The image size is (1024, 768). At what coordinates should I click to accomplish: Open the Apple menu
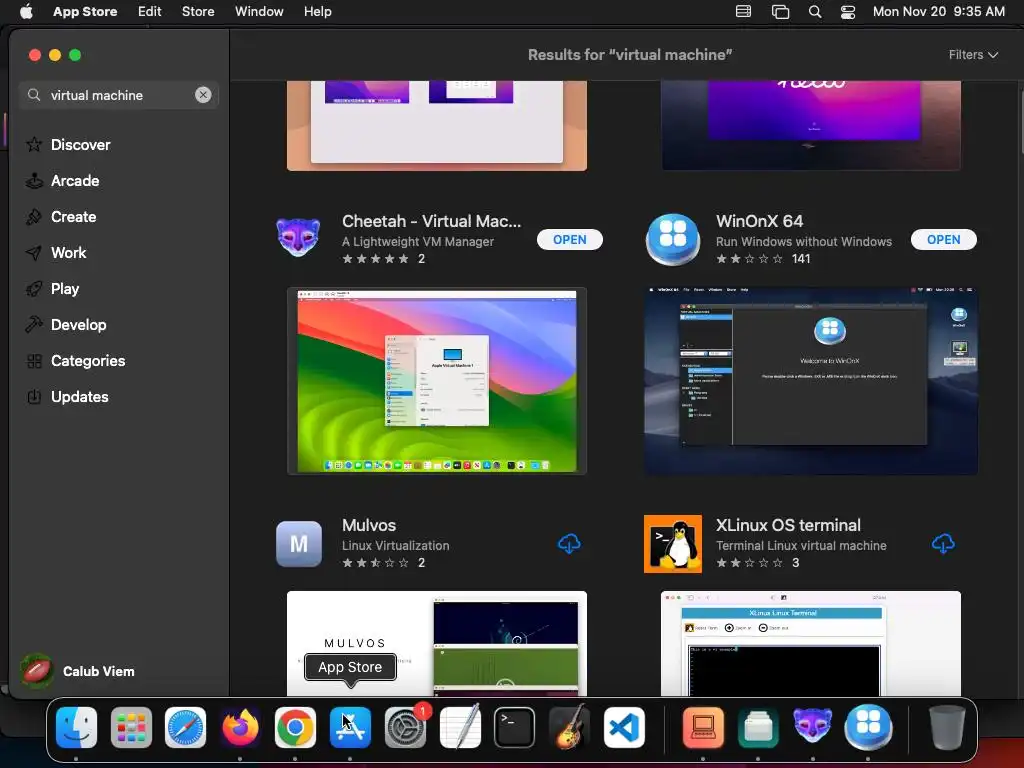pyautogui.click(x=26, y=12)
